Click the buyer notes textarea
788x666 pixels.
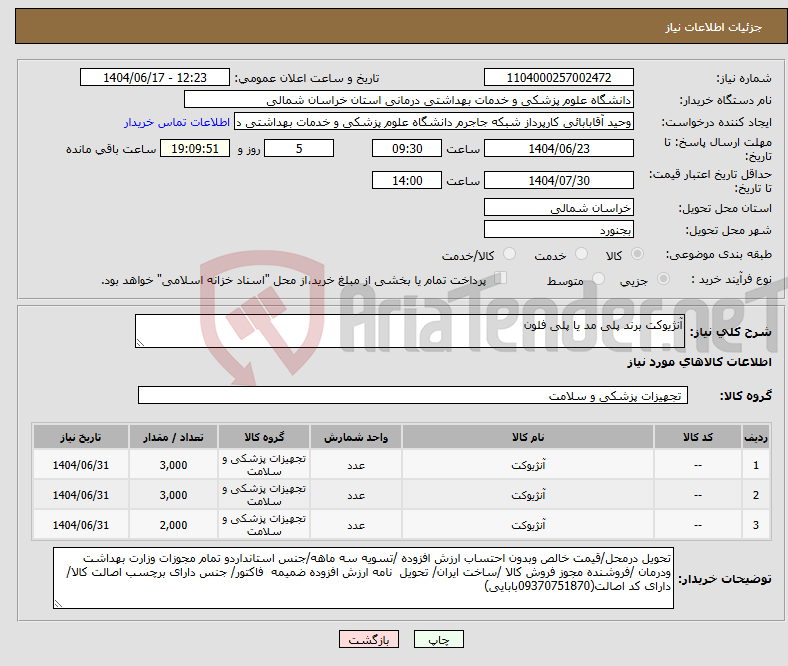(363, 578)
